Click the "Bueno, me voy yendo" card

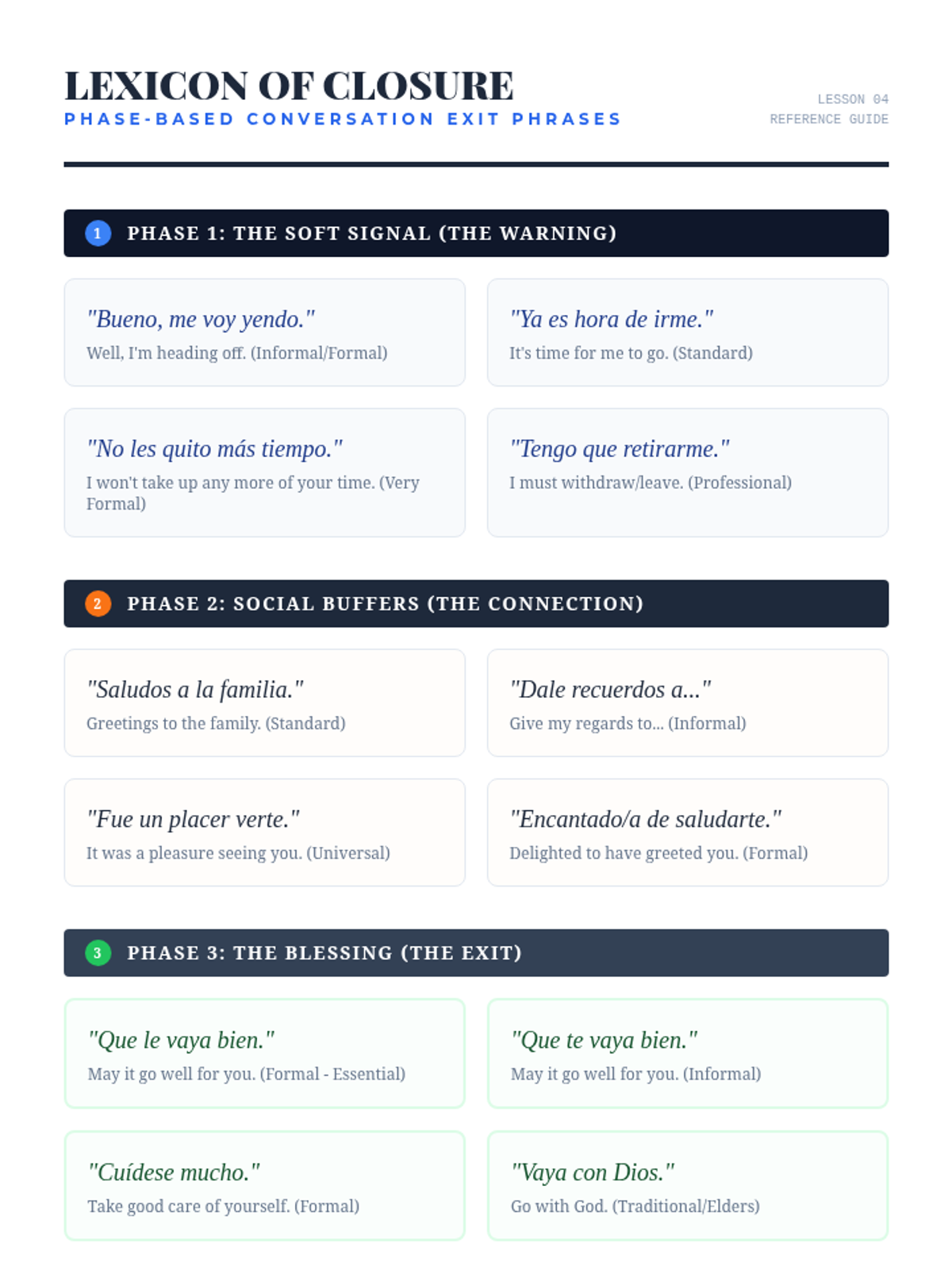(x=264, y=333)
